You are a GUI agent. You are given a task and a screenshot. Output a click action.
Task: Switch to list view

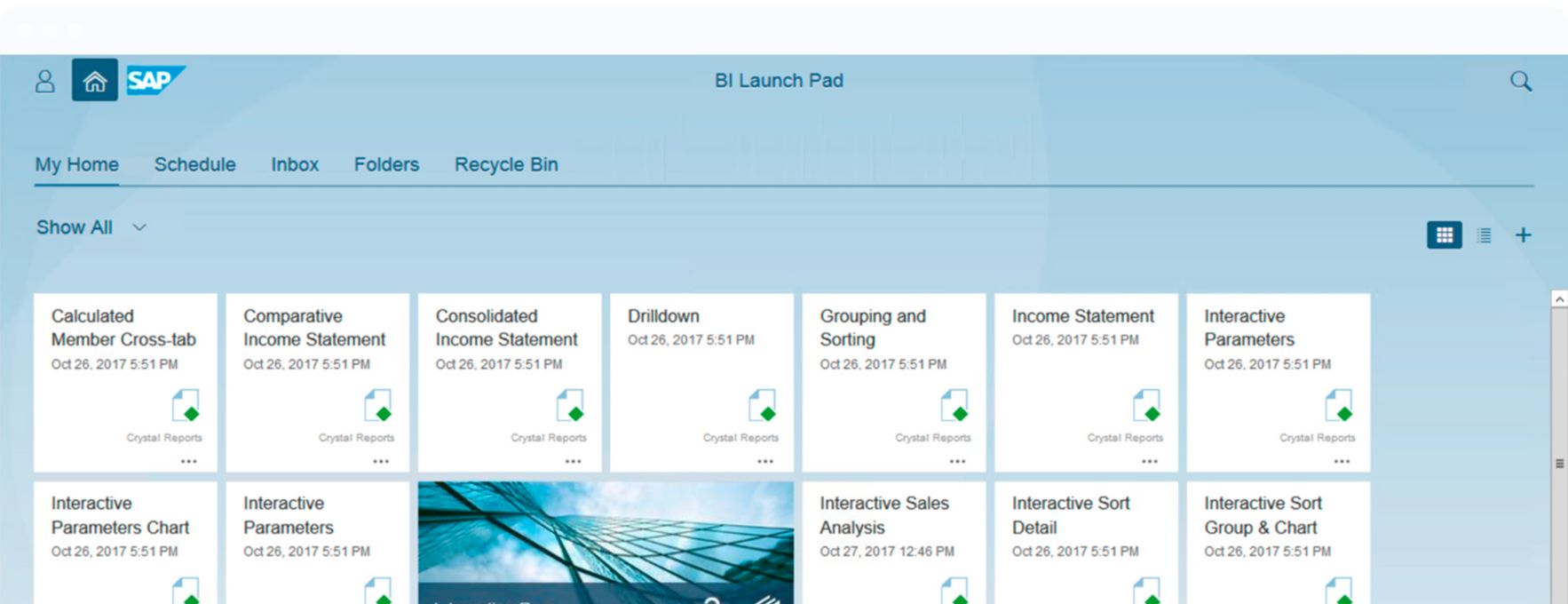1484,235
